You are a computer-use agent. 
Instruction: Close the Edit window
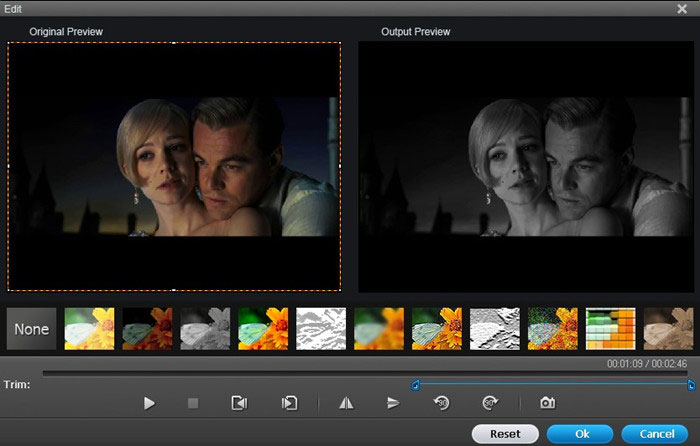click(x=682, y=8)
